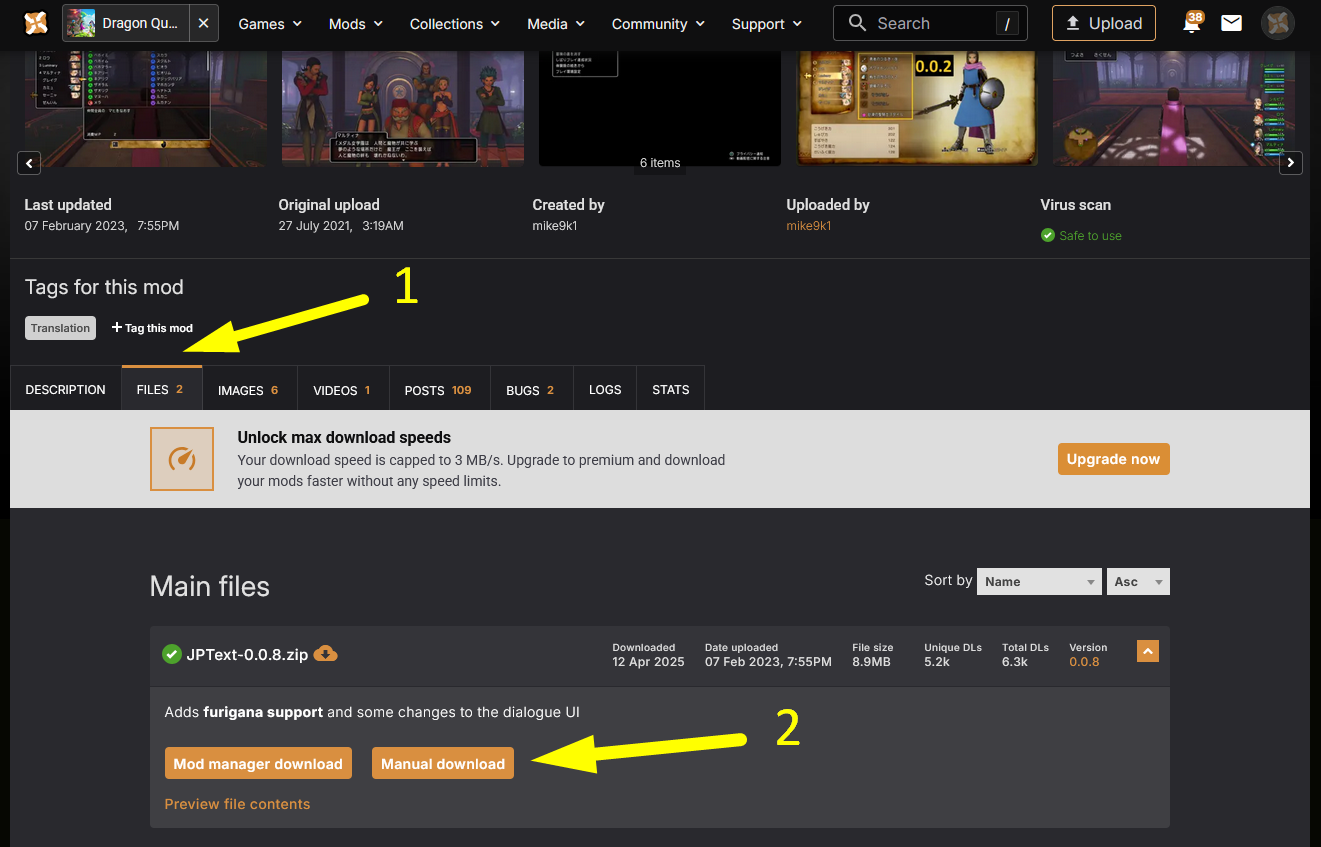
Task: Expand the Collections menu
Action: tap(455, 24)
